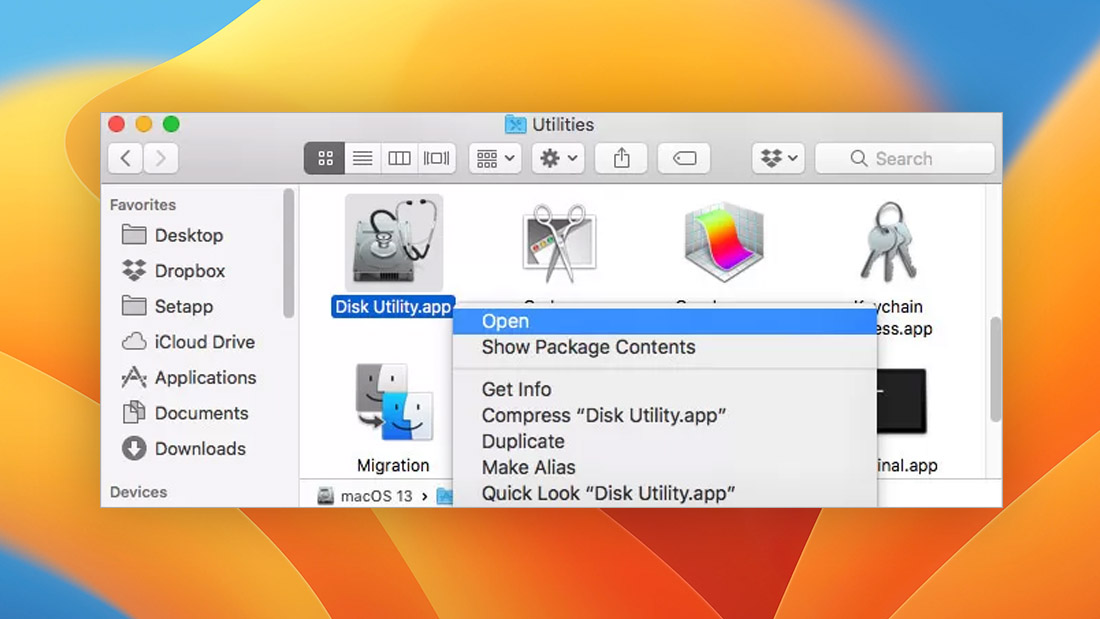This screenshot has height=619, width=1100.
Task: Open the Disk Utility app icon
Action: [x=394, y=243]
